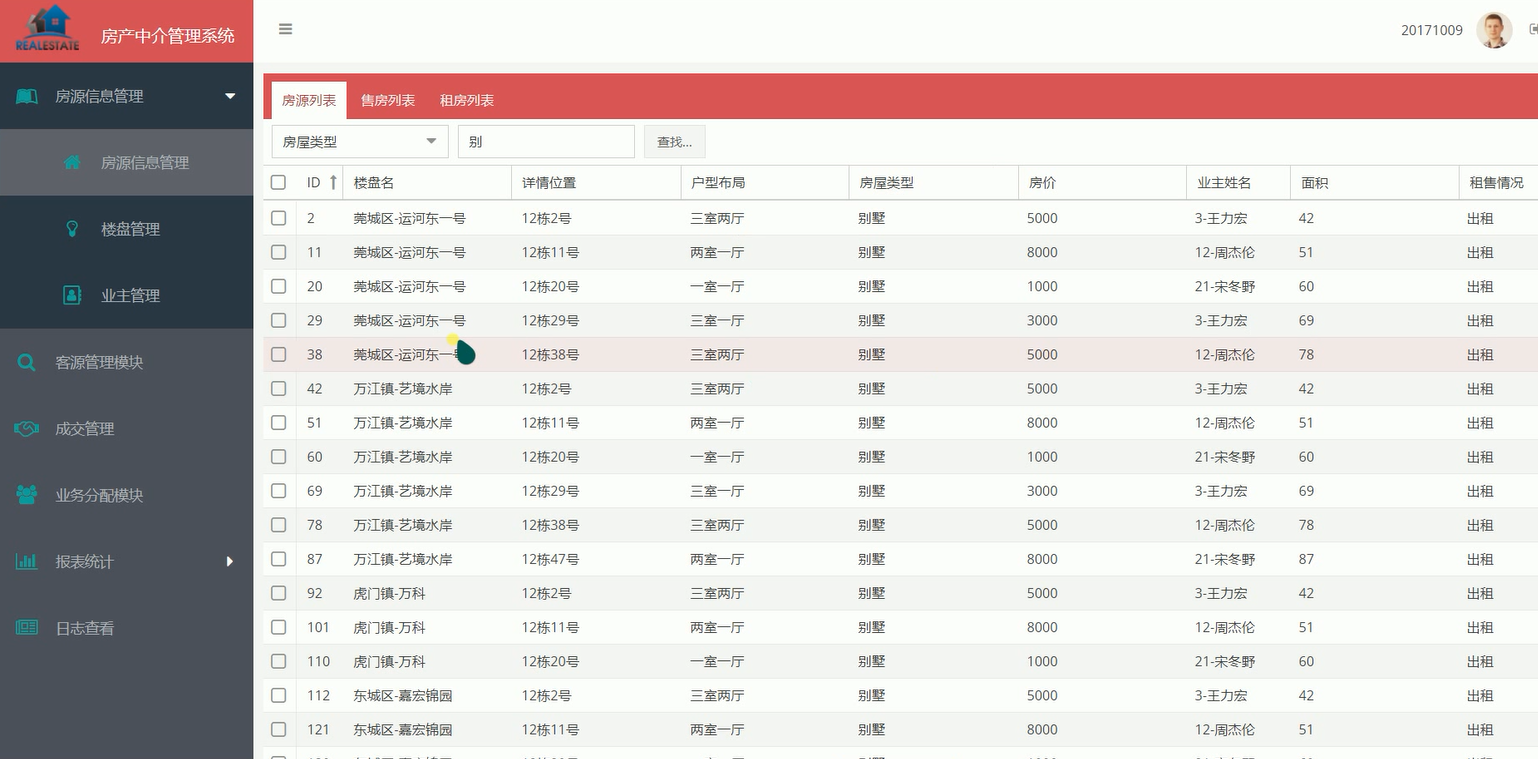1538x759 pixels.
Task: Click the handshake icon for 成交管理
Action: point(27,428)
